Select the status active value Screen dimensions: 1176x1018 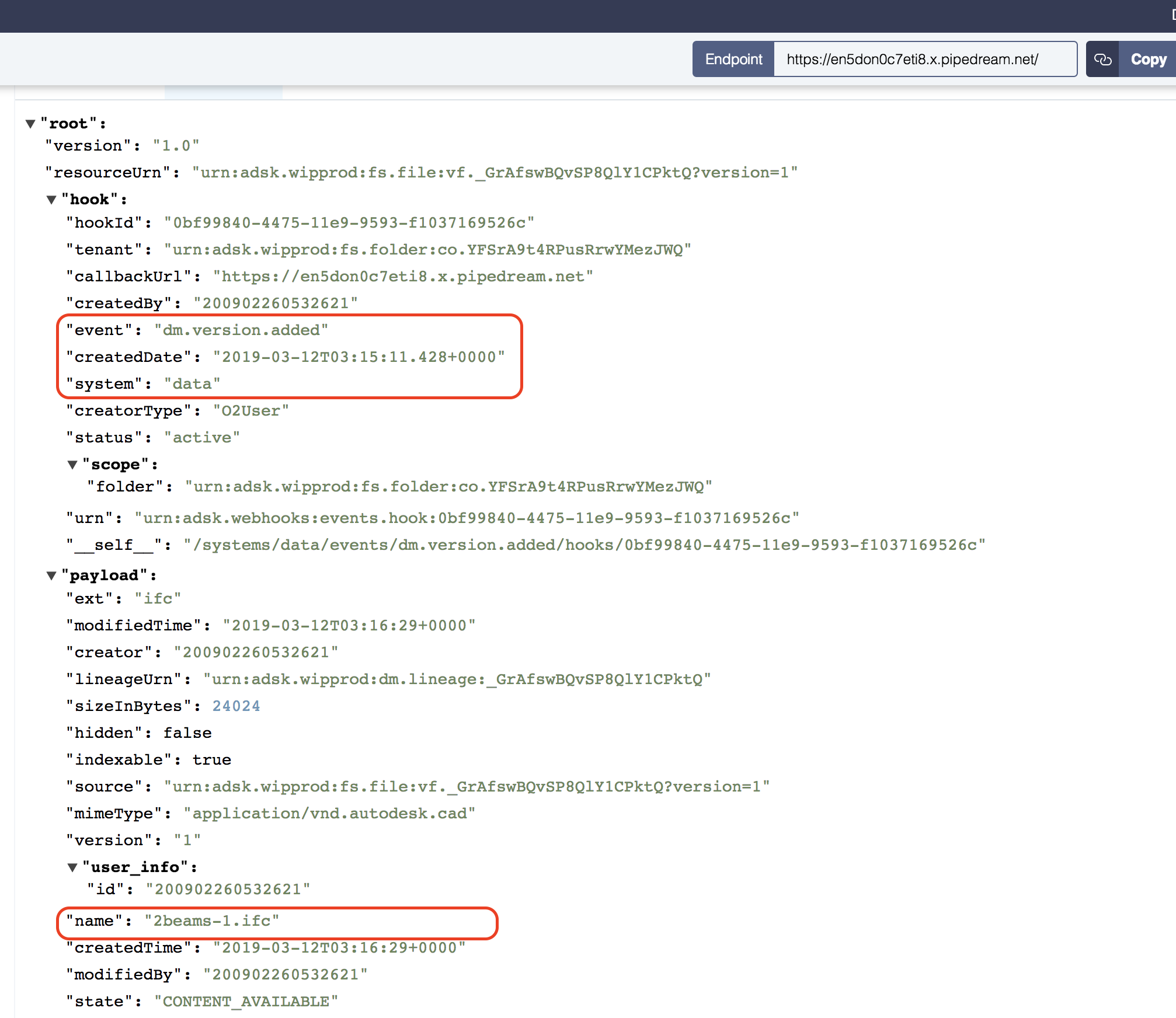(x=202, y=437)
